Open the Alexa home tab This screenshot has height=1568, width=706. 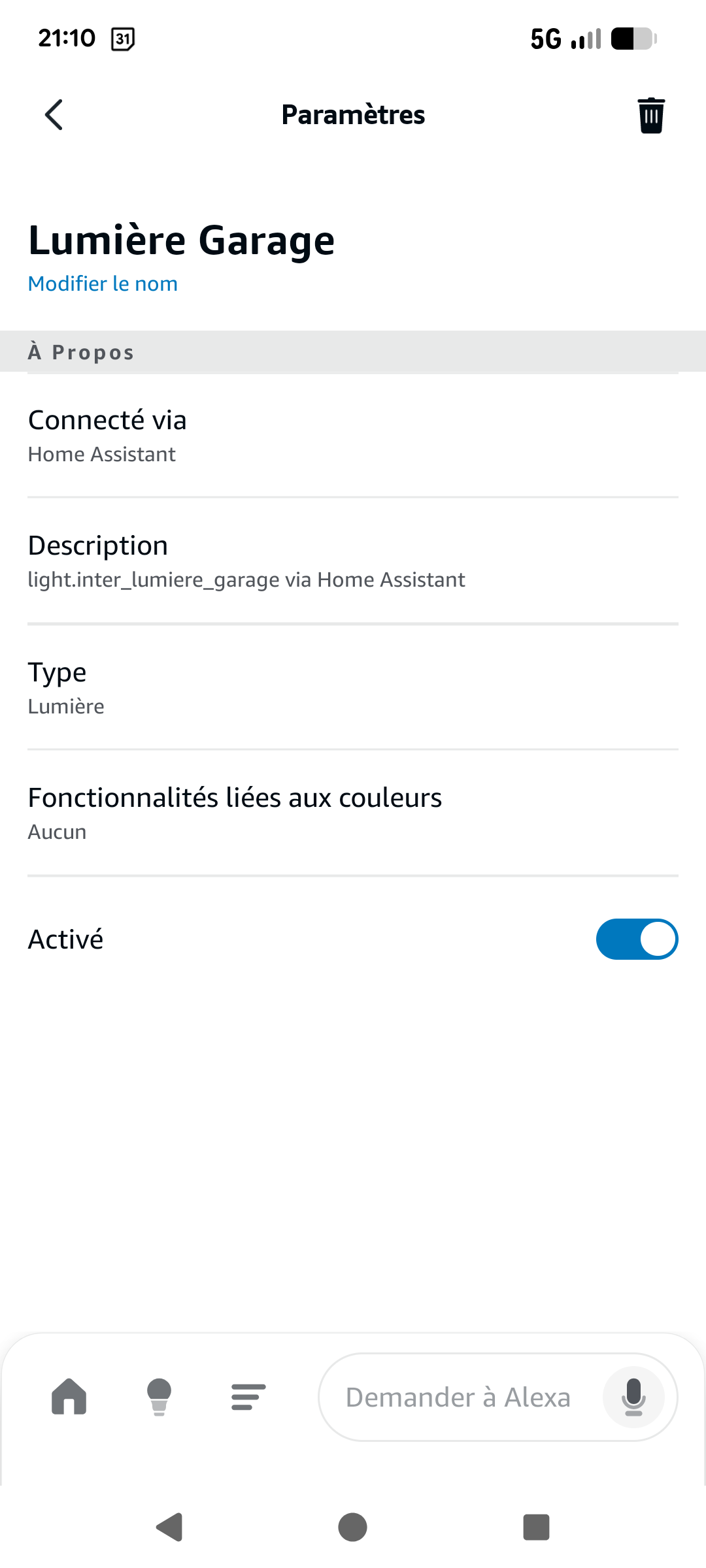tap(69, 1397)
